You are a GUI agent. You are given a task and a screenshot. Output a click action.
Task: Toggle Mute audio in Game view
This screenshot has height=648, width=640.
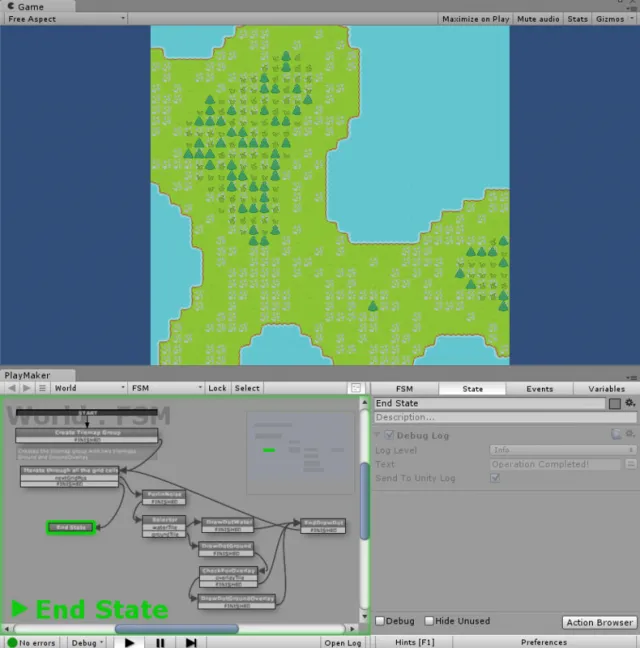pos(538,19)
